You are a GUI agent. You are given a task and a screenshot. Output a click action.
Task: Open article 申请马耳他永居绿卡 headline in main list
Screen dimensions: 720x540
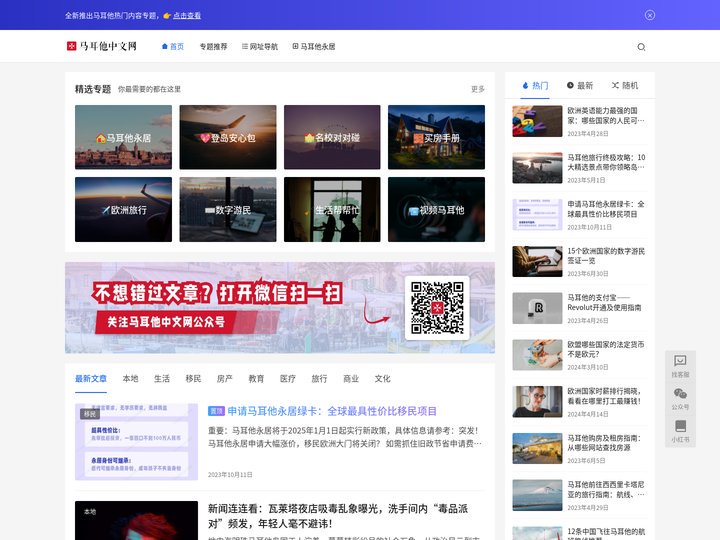click(x=332, y=411)
